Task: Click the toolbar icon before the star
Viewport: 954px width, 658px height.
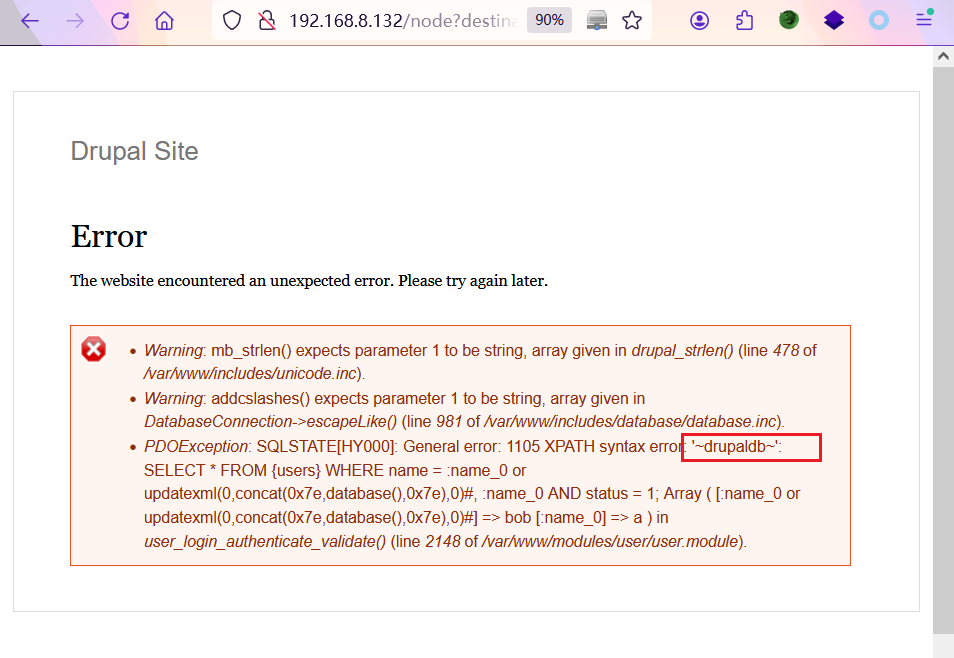Action: pyautogui.click(x=597, y=21)
